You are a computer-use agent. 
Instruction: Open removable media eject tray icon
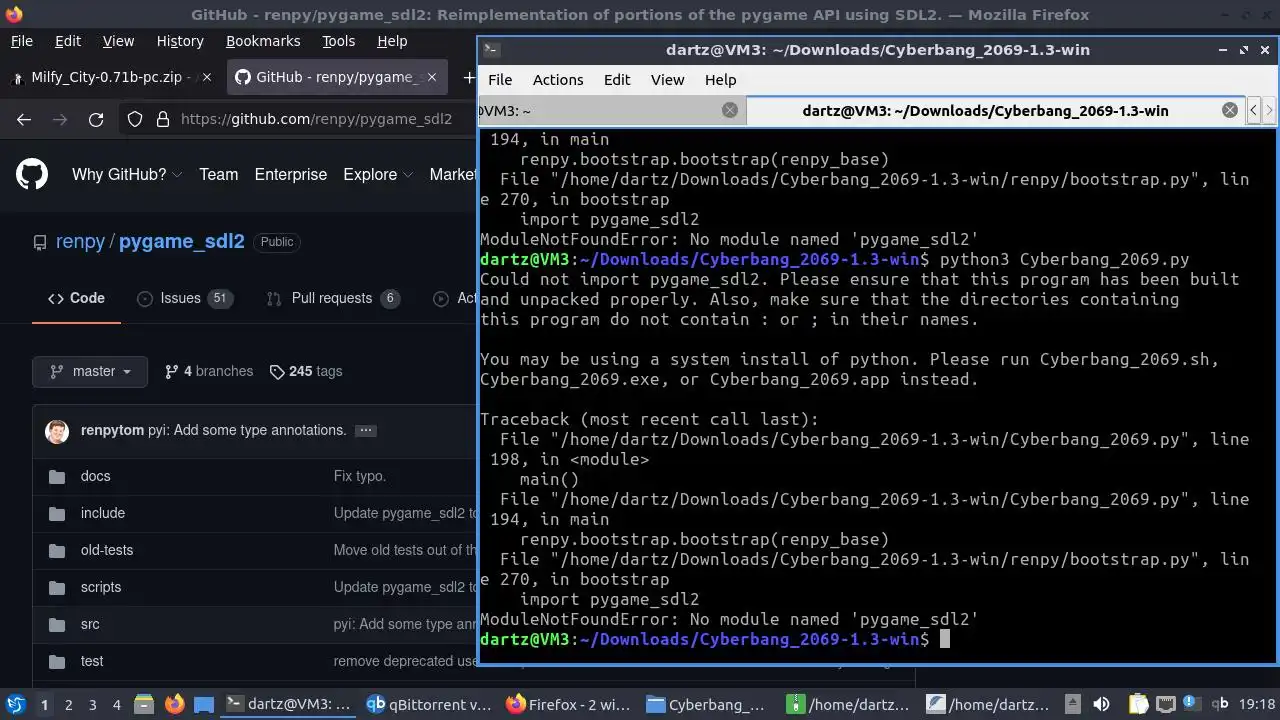pos(1072,704)
